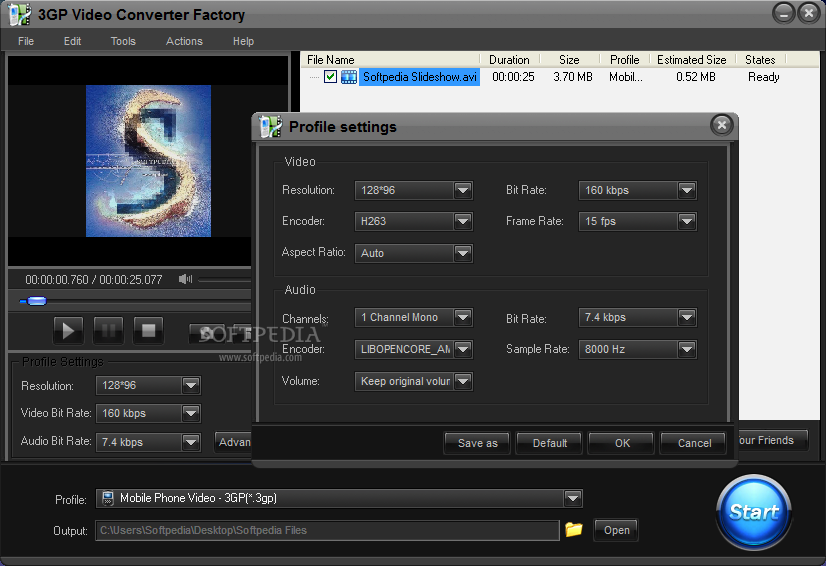826x566 pixels.
Task: Pause the video preview
Action: (108, 330)
